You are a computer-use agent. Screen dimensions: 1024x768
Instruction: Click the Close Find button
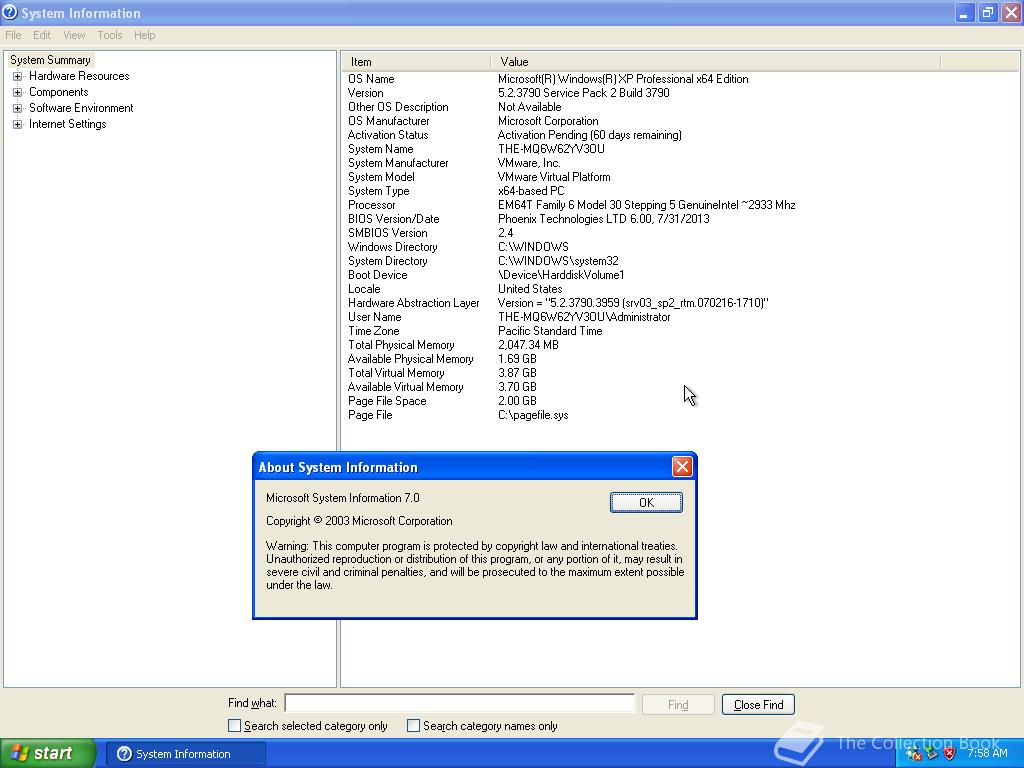[758, 705]
